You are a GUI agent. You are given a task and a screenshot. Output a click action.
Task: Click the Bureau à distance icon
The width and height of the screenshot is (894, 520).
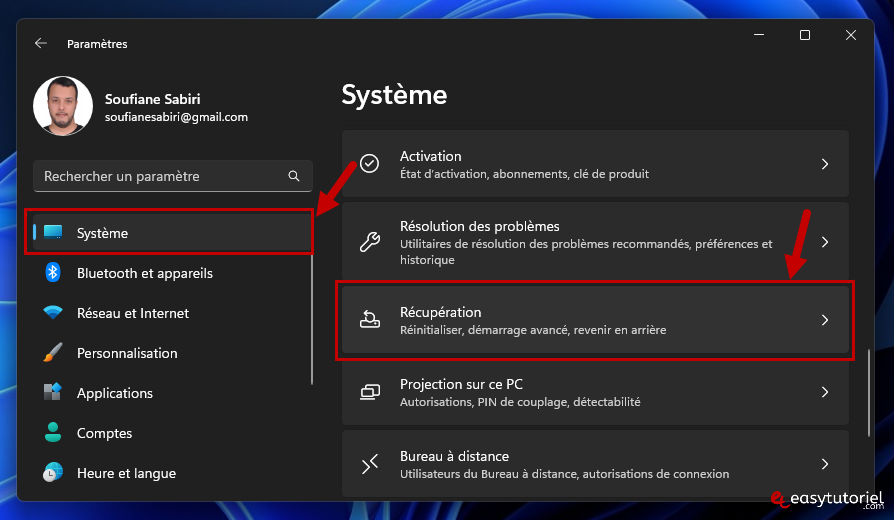click(369, 464)
